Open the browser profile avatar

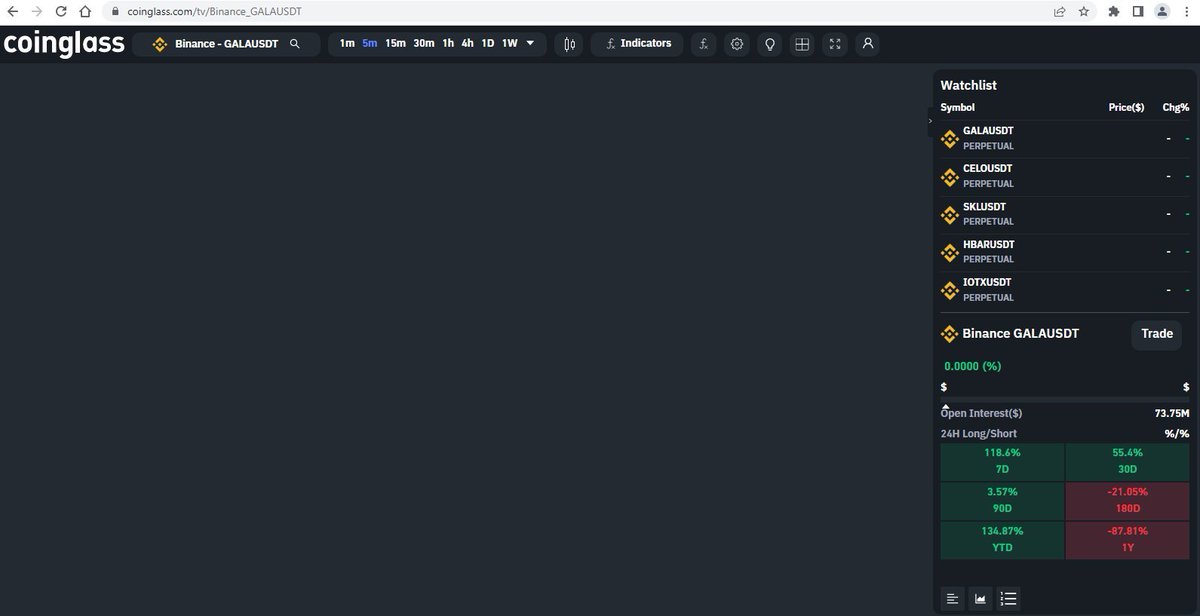pyautogui.click(x=1162, y=12)
